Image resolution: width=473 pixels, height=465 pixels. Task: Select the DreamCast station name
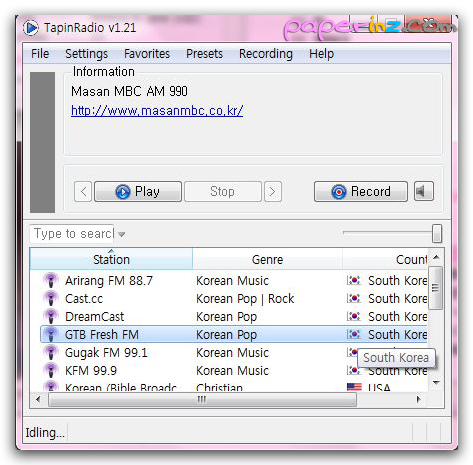pos(94,316)
